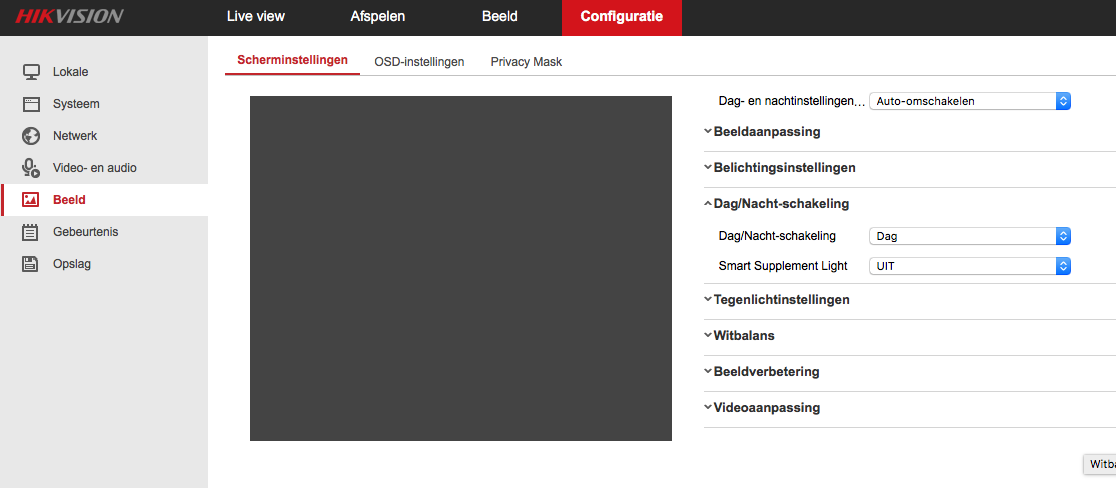Expand the Tegenlichtinstellingen section

pyautogui.click(x=777, y=299)
